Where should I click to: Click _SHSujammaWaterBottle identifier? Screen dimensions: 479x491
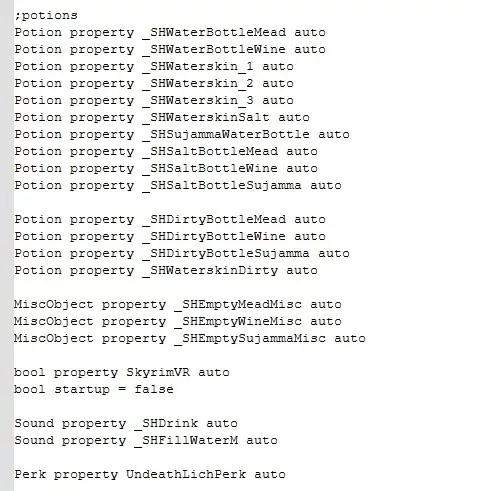(226, 135)
